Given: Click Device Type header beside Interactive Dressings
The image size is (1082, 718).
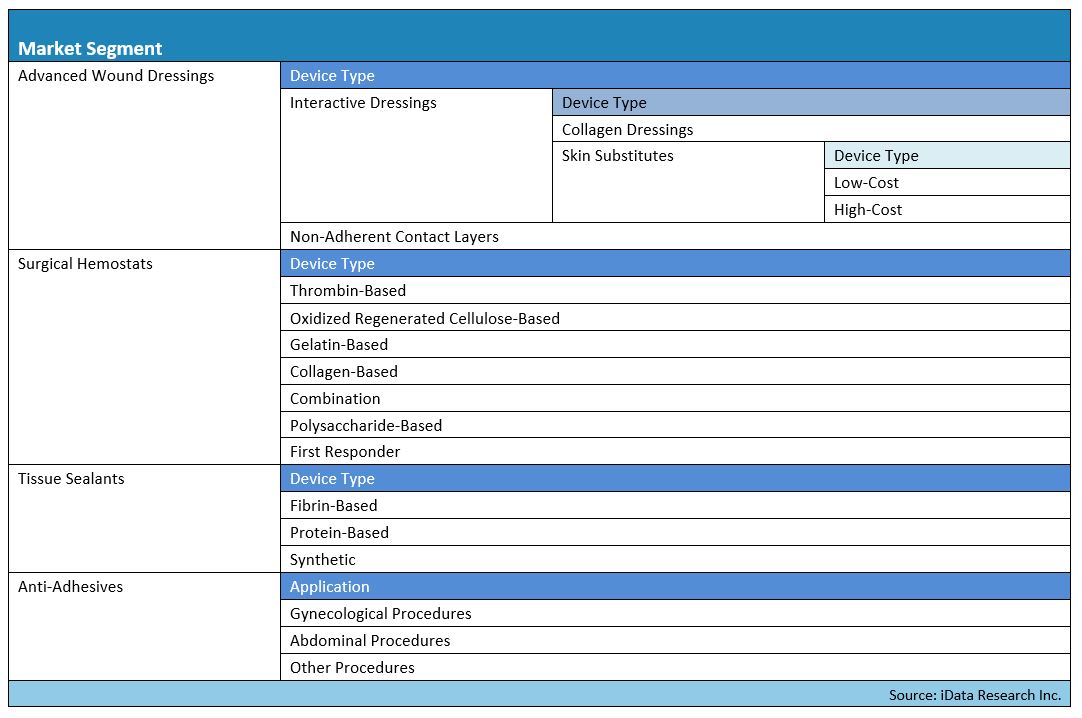Looking at the screenshot, I should (812, 102).
